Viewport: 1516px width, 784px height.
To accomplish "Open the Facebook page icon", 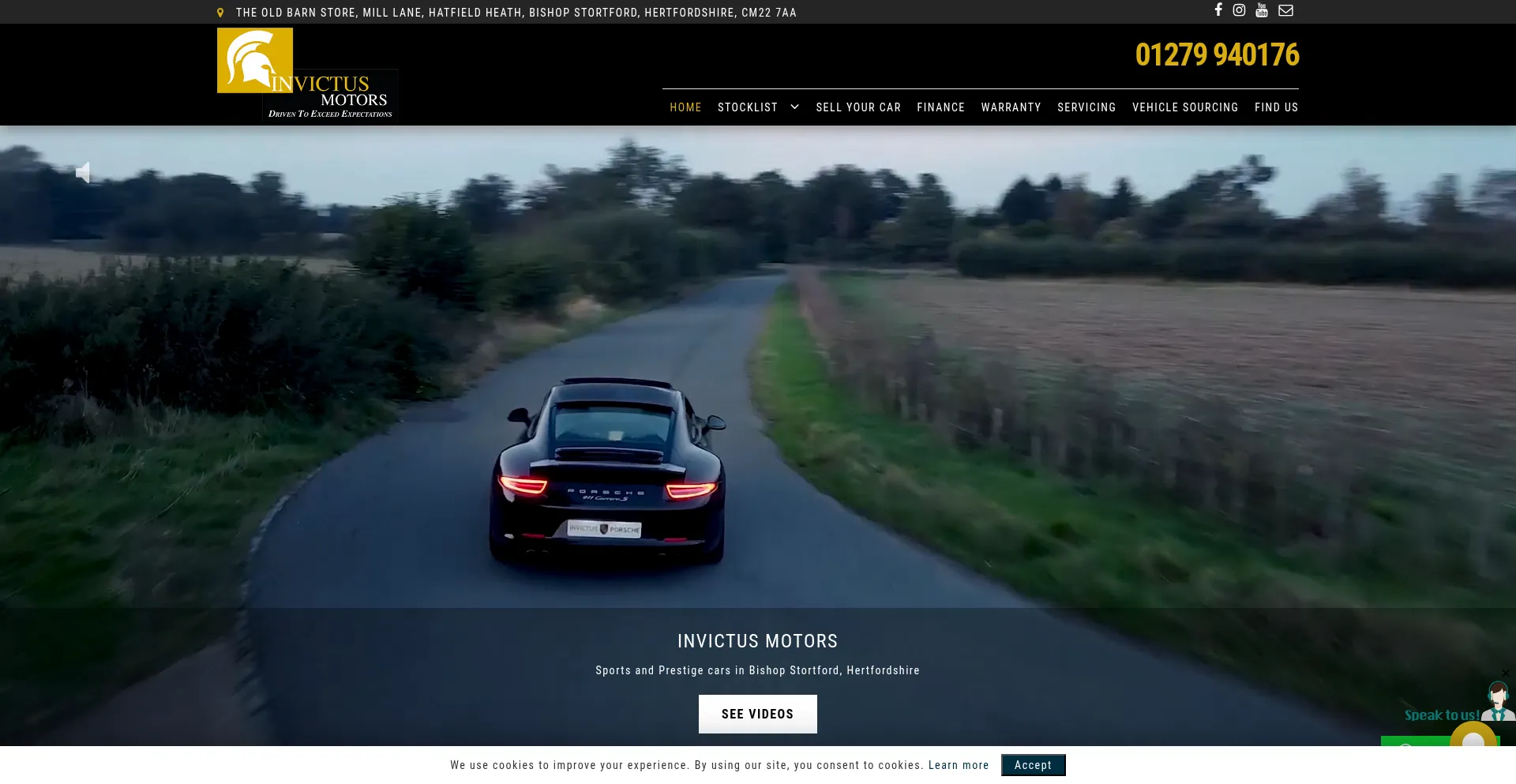I will 1218,10.
